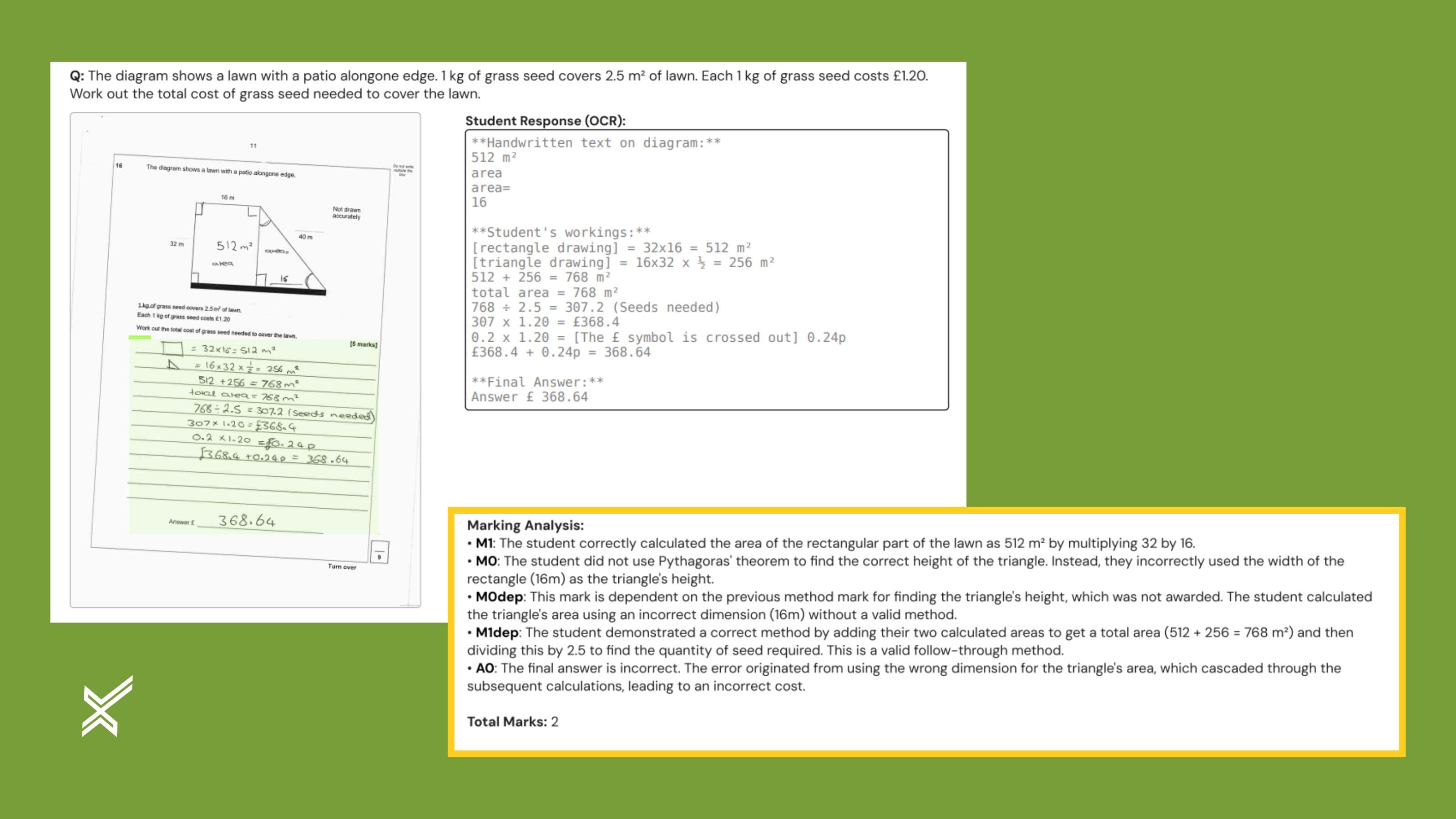
Task: Click the white X logo in the corner
Action: point(107,706)
